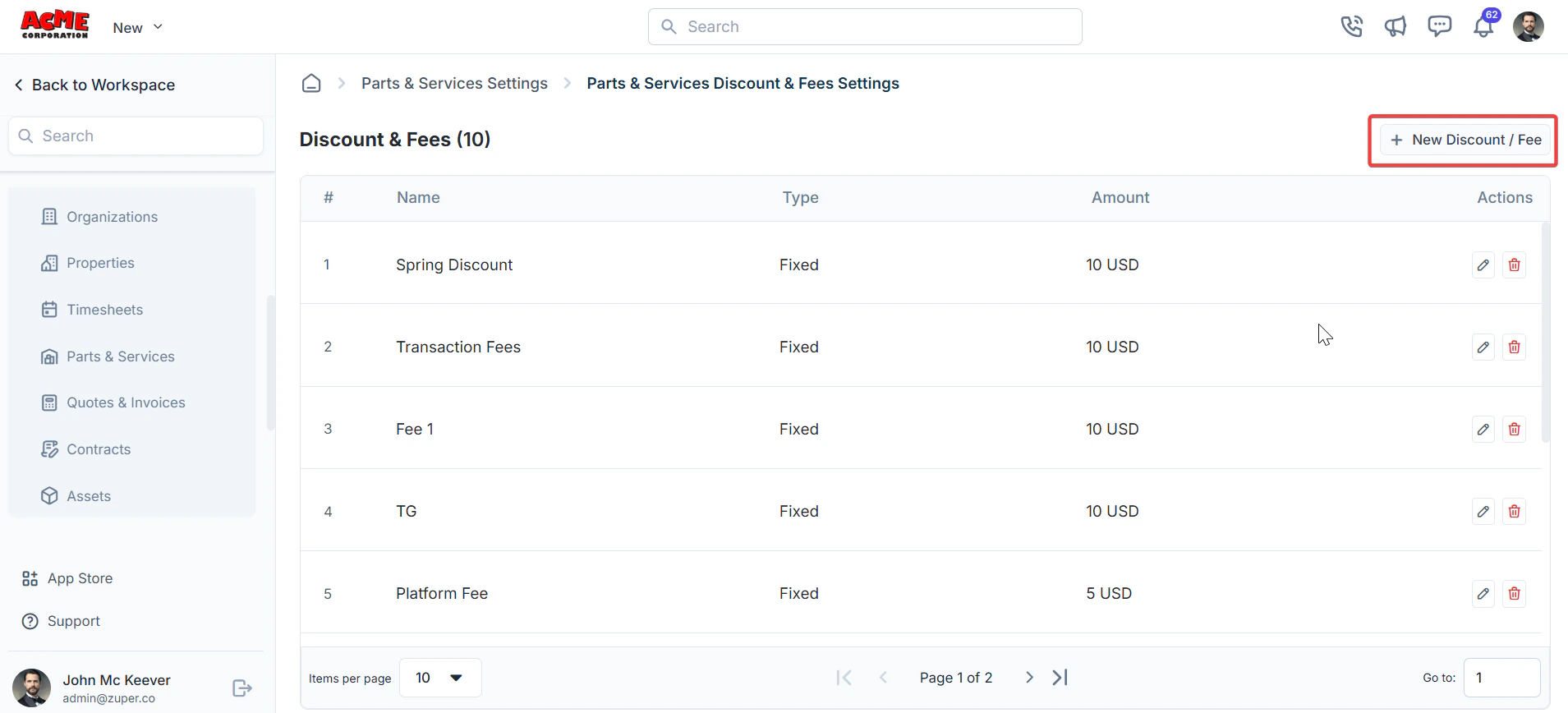The height and width of the screenshot is (713, 1568).
Task: Open Contracts in the sidebar
Action: pyautogui.click(x=86, y=449)
